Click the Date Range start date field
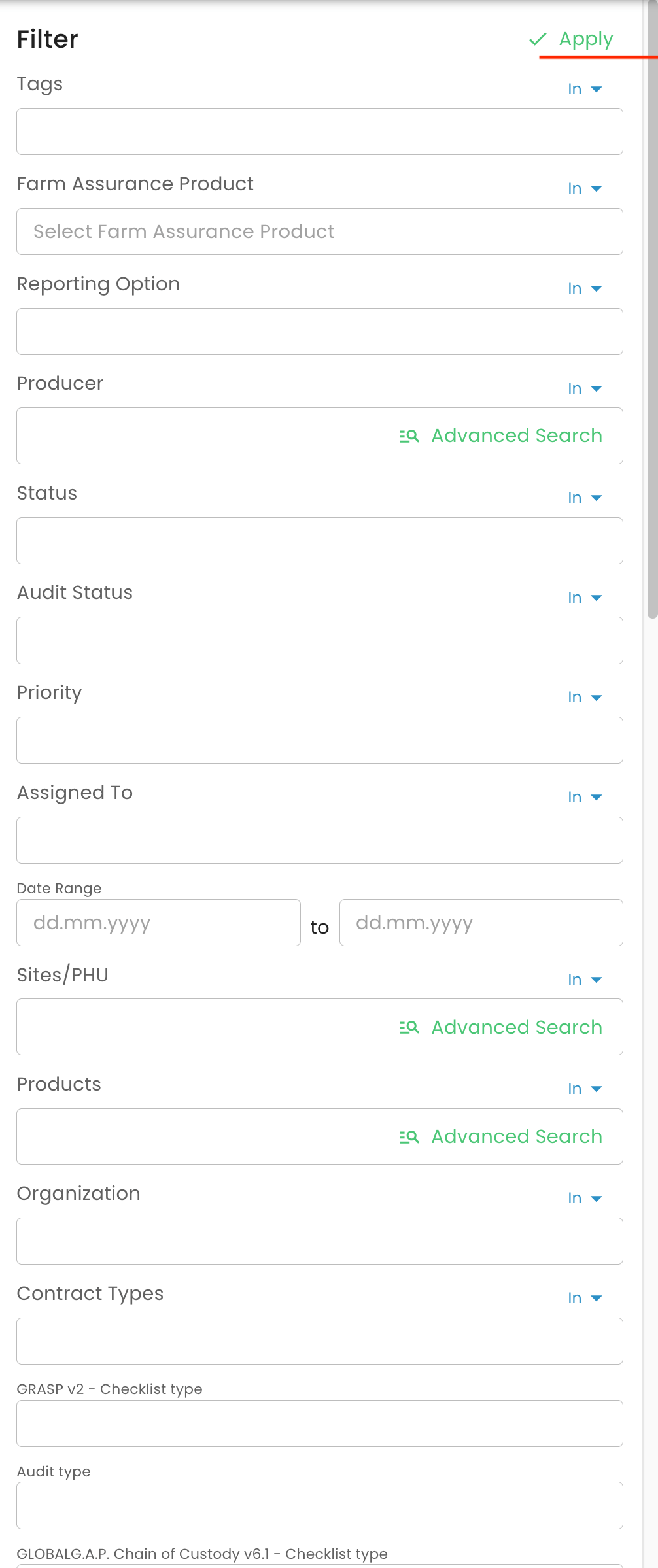 coord(158,923)
